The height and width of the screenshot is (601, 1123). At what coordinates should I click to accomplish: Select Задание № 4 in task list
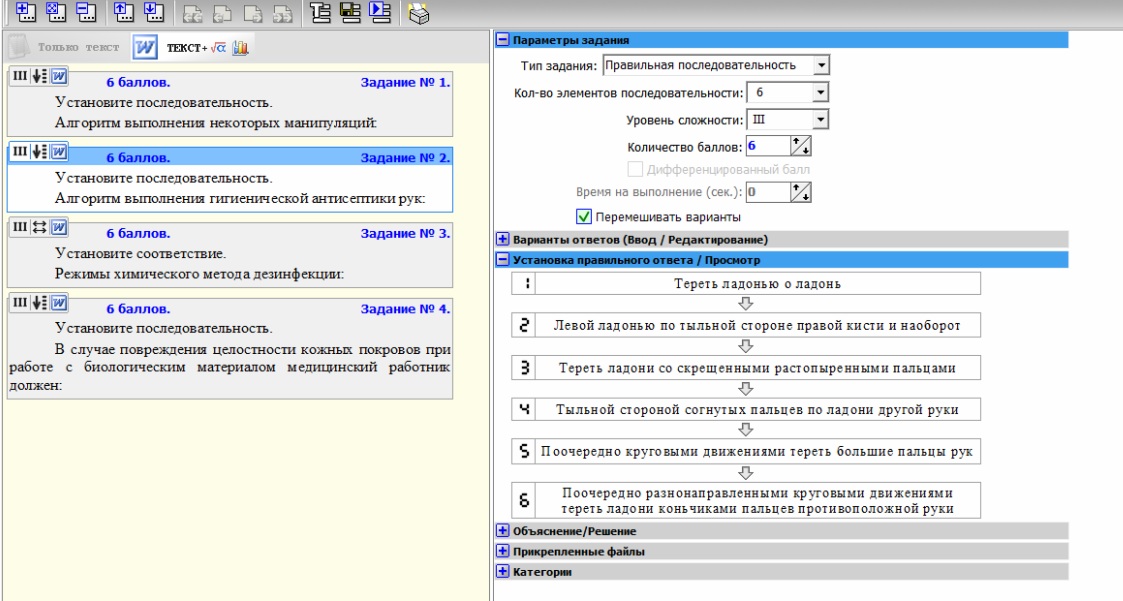(x=230, y=347)
